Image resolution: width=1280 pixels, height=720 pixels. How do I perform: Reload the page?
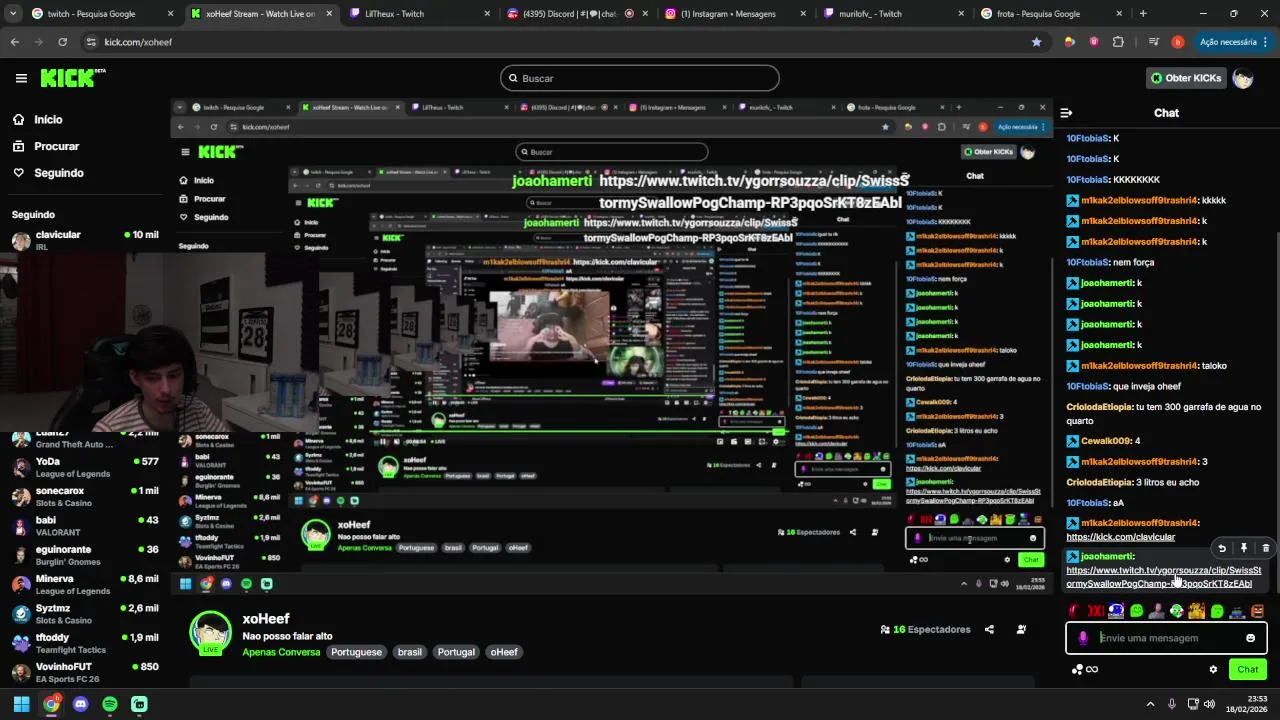62,42
